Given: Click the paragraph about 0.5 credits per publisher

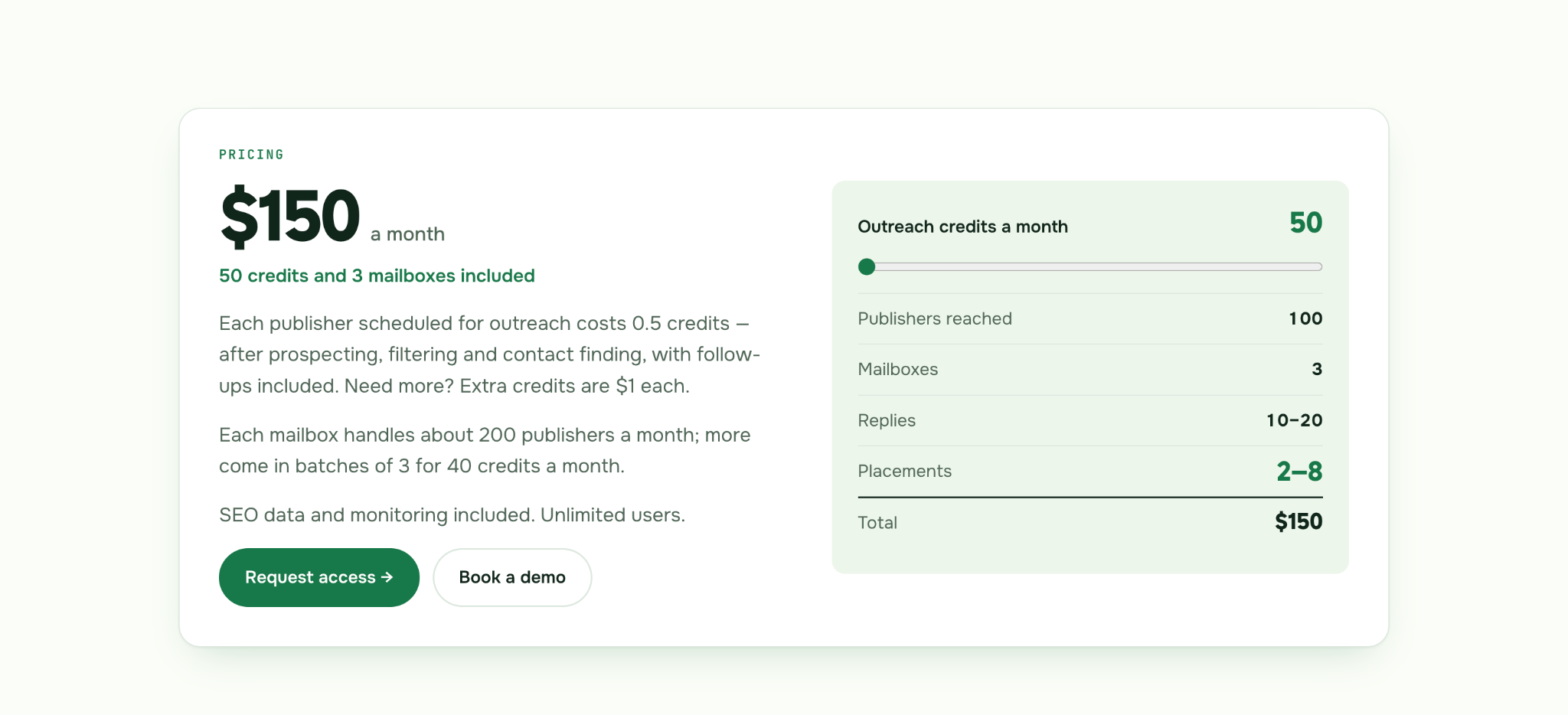Looking at the screenshot, I should click(x=489, y=354).
